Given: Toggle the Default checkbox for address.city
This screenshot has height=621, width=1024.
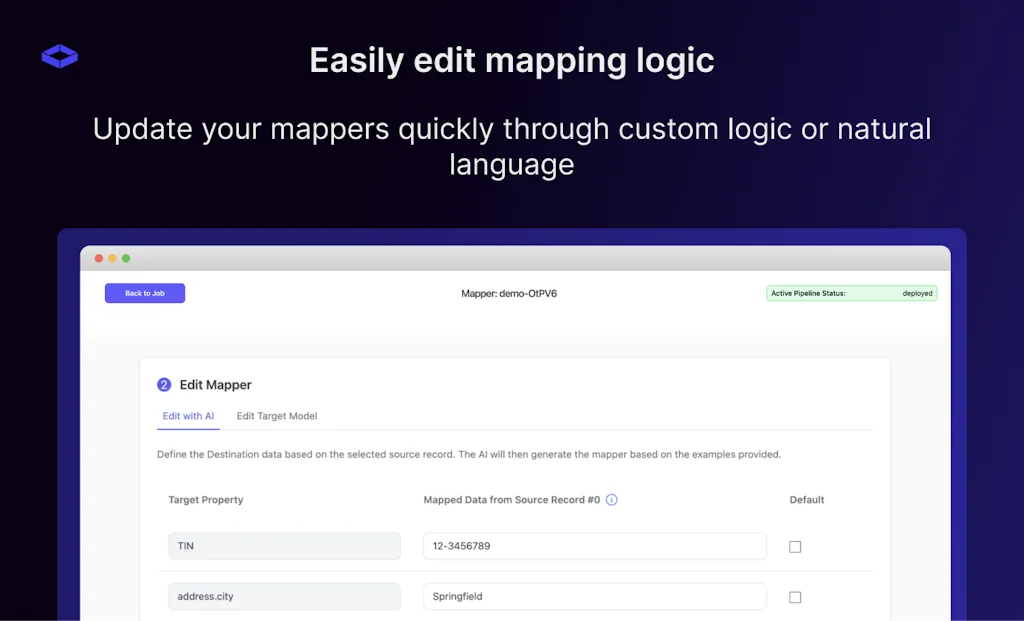Looking at the screenshot, I should pyautogui.click(x=795, y=597).
